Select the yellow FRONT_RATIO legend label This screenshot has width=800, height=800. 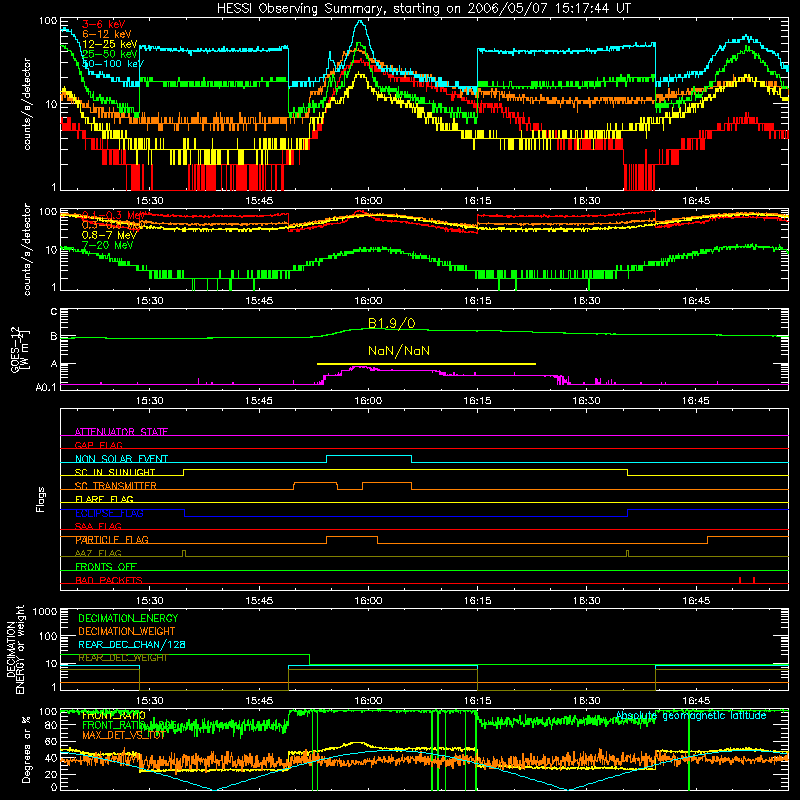coord(113,715)
